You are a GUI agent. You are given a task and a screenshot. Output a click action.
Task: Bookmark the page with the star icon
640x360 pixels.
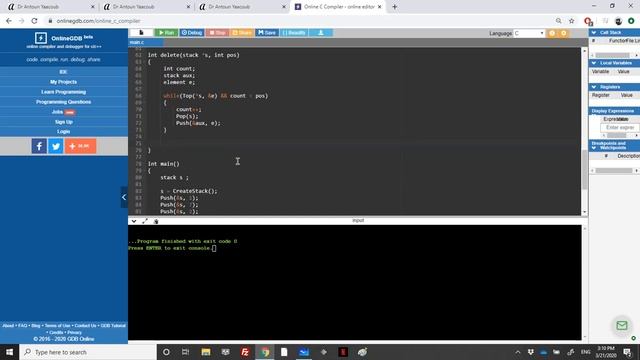click(571, 21)
